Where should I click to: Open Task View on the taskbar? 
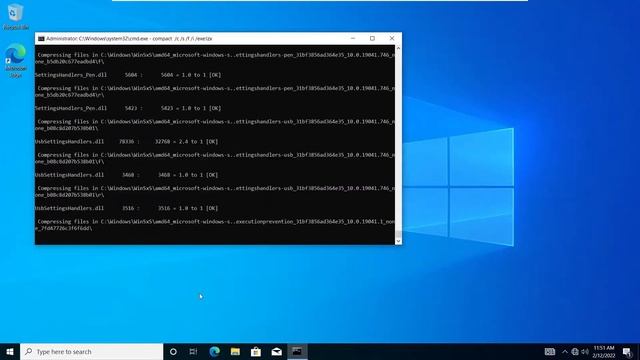point(193,351)
